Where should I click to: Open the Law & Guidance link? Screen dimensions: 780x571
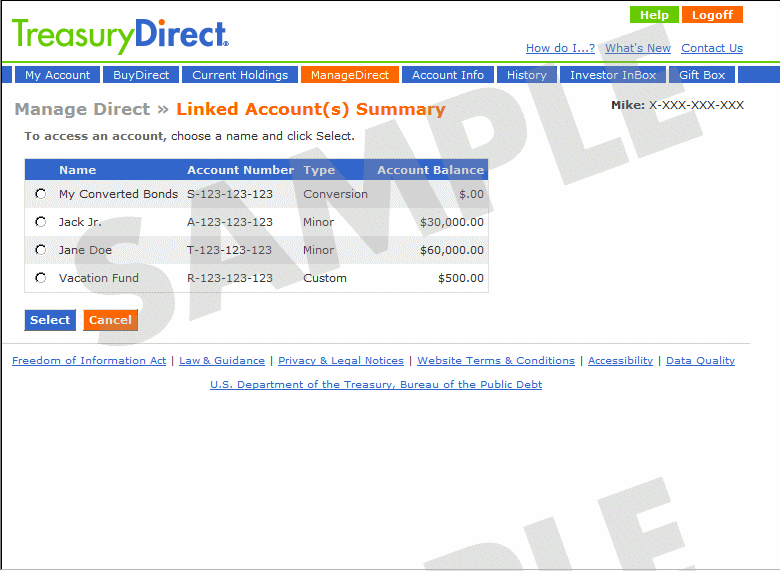[222, 361]
